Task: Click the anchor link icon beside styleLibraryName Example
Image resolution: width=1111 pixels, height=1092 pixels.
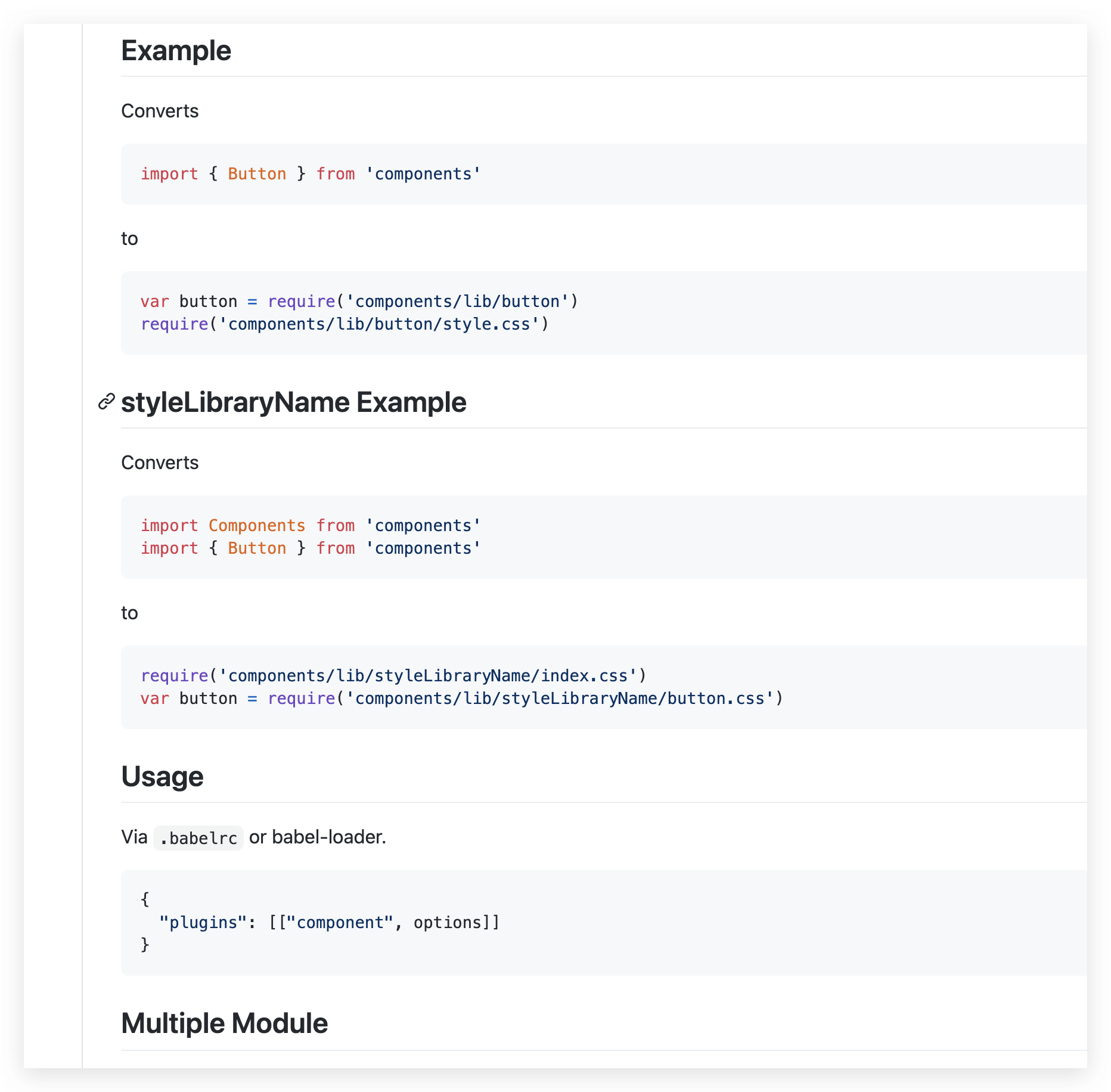Action: point(105,401)
